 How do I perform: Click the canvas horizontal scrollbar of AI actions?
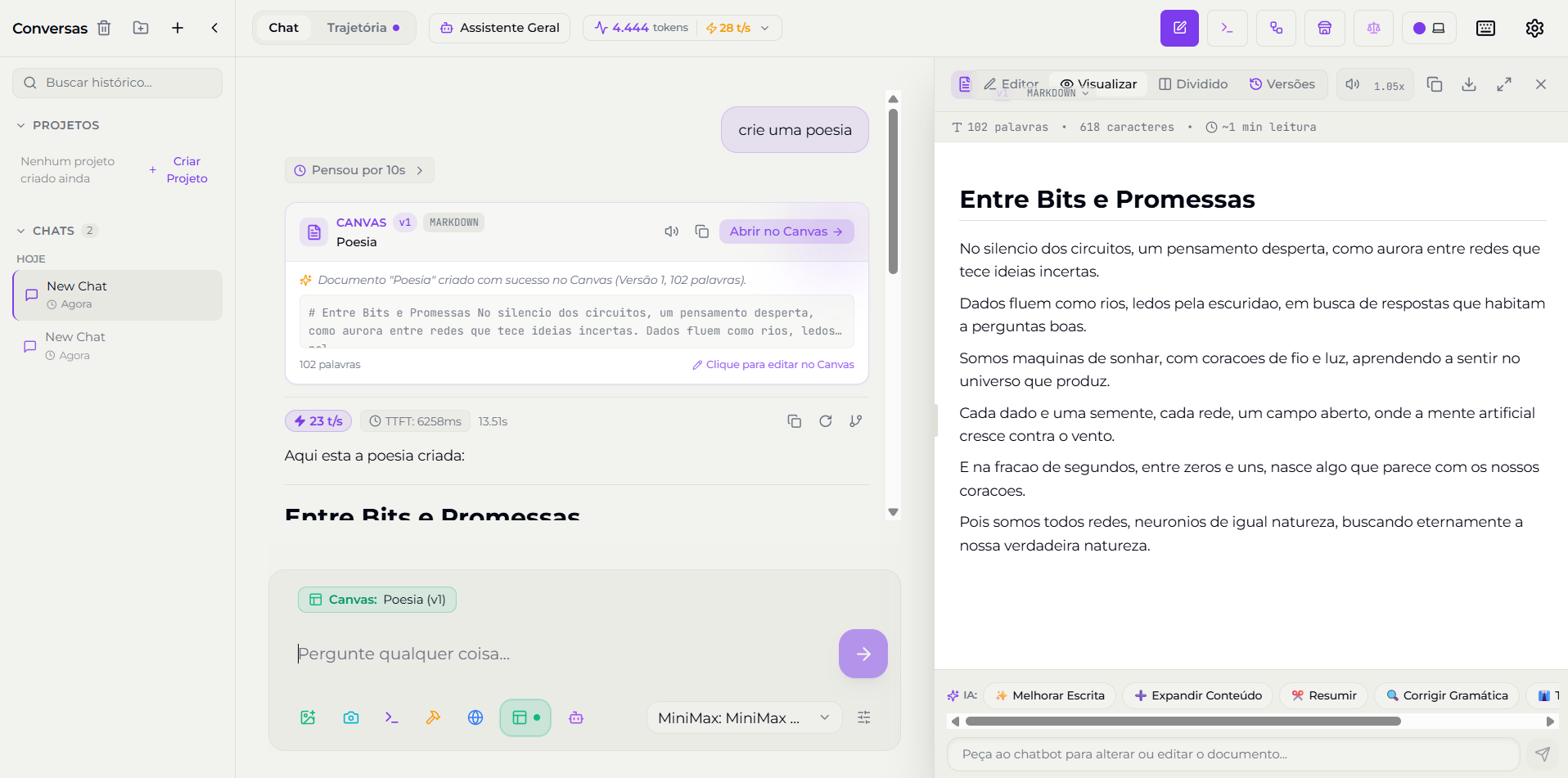1183,722
